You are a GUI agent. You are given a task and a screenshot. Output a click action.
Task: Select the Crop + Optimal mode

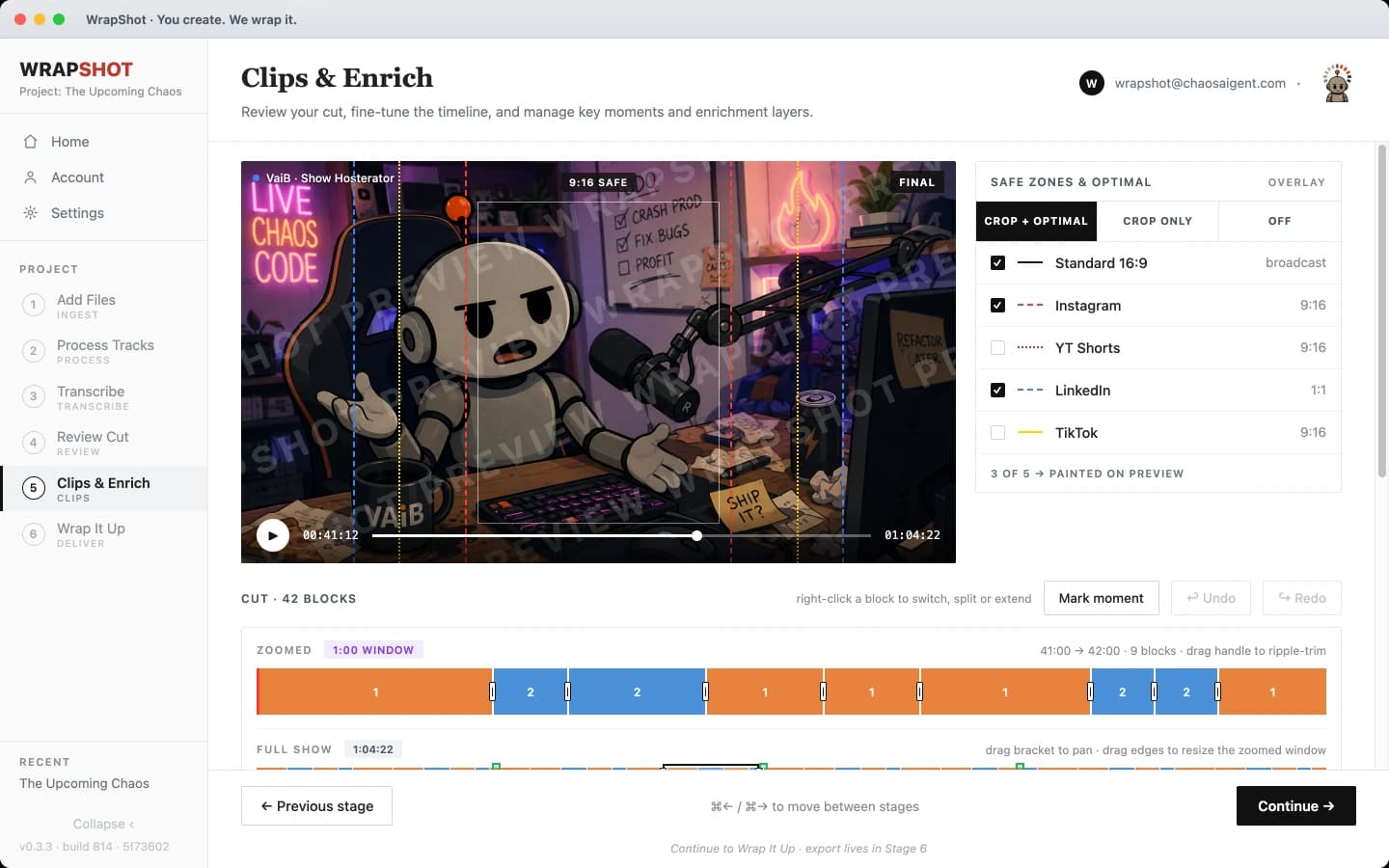(1036, 221)
